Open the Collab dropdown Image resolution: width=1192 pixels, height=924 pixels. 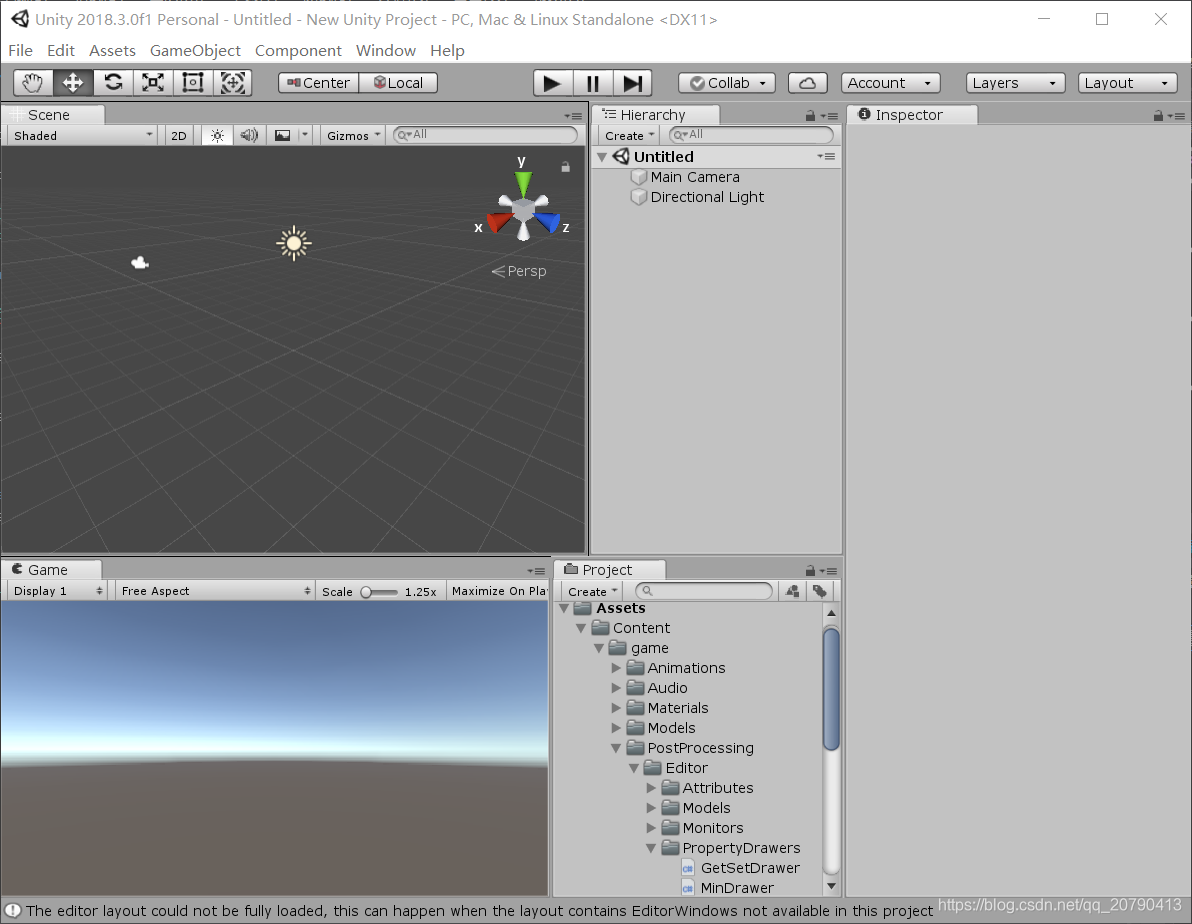(x=728, y=83)
